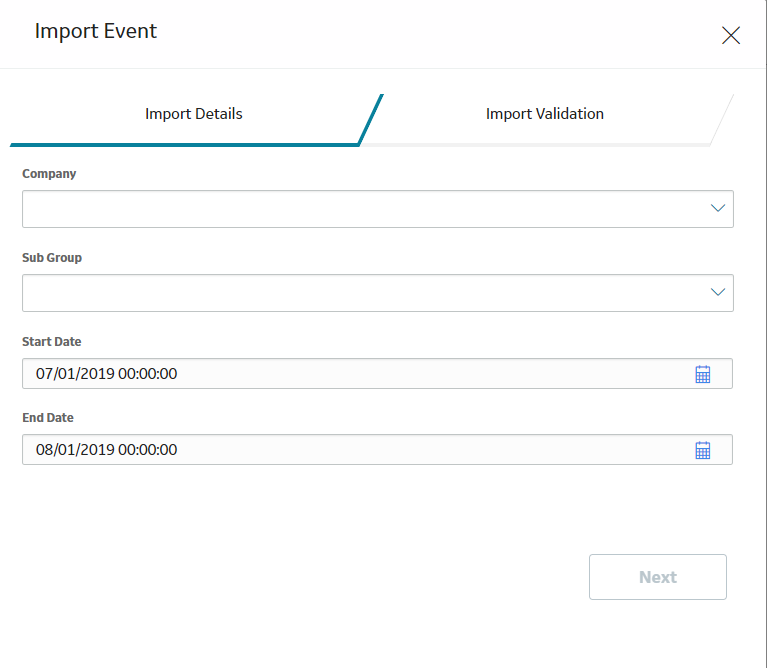Image resolution: width=767 pixels, height=668 pixels.
Task: Click the 07/01/2019 date in Start Date
Action: [75, 374]
